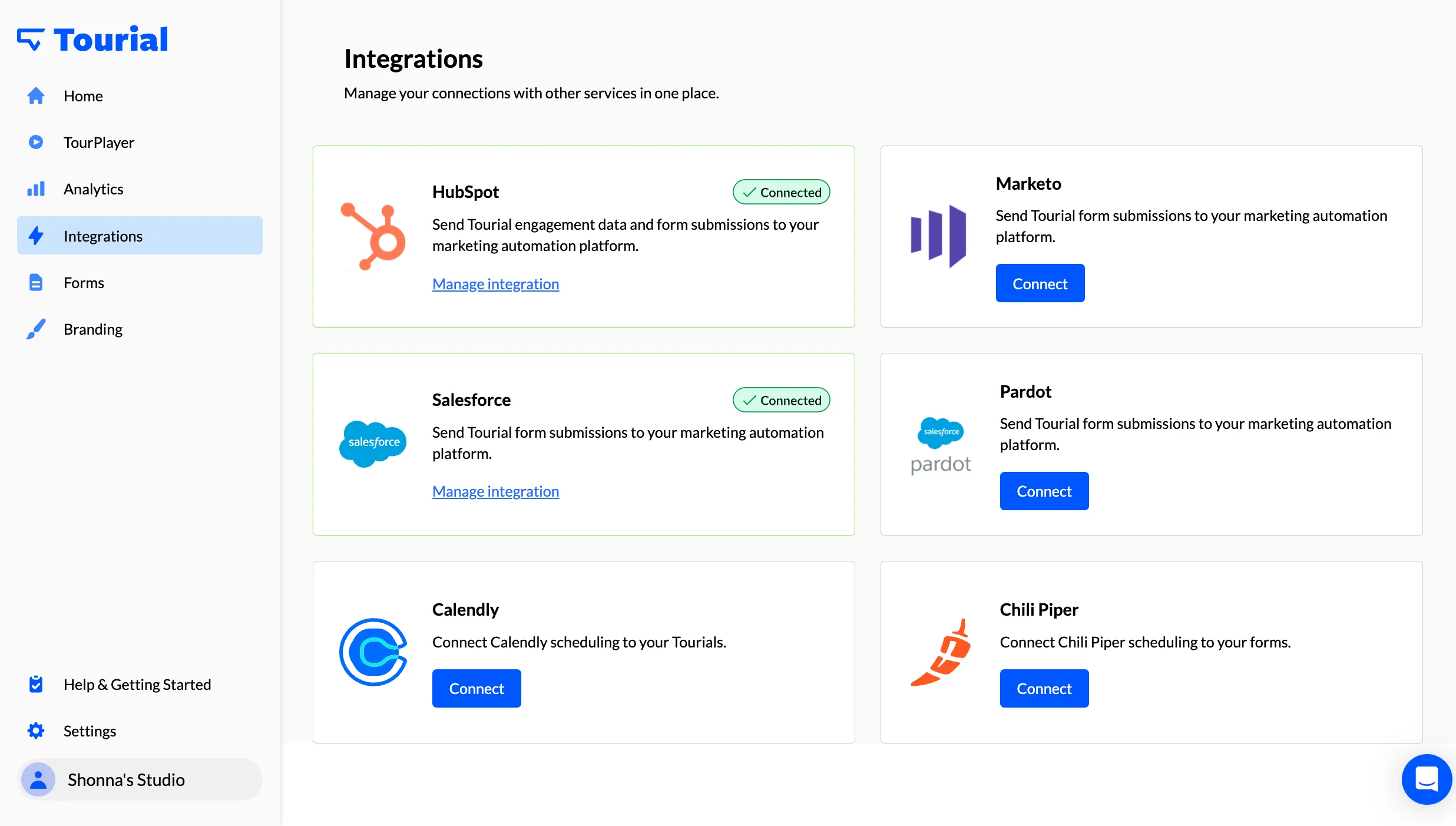Viewport: 1456px width, 826px height.
Task: Open Shonna's Studio account menu
Action: [x=140, y=779]
